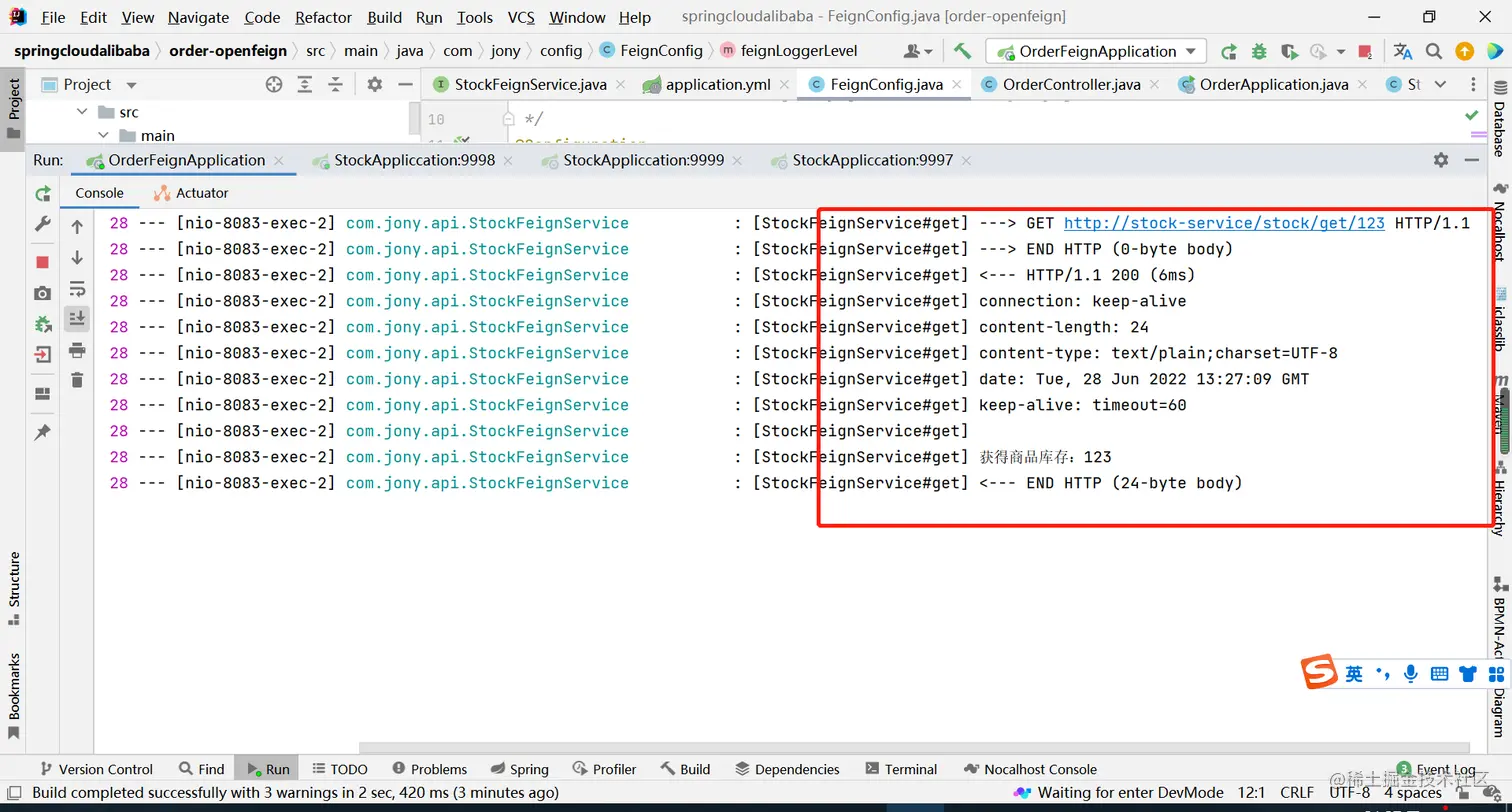The height and width of the screenshot is (812, 1512).
Task: Click the Sogou microphone voice input icon
Action: (x=1411, y=674)
